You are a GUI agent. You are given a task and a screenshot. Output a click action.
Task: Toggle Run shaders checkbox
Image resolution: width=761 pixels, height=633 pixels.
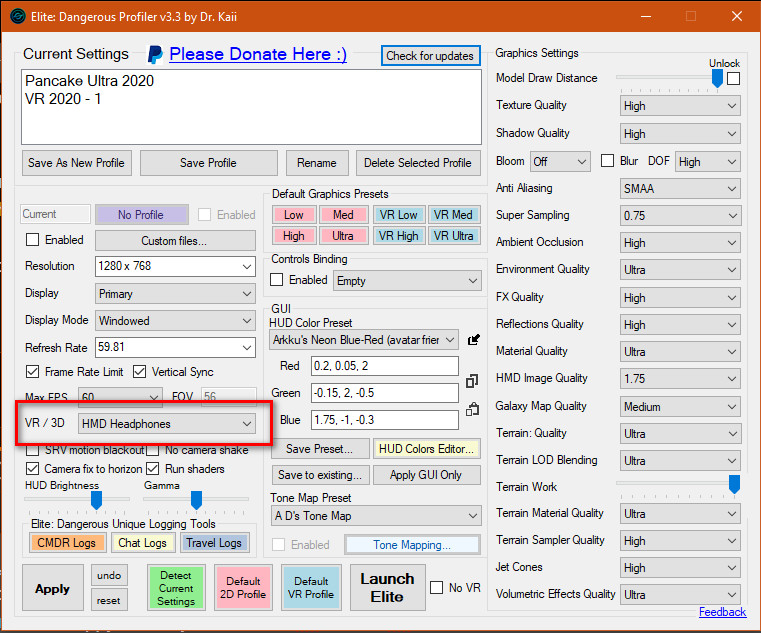coord(153,469)
